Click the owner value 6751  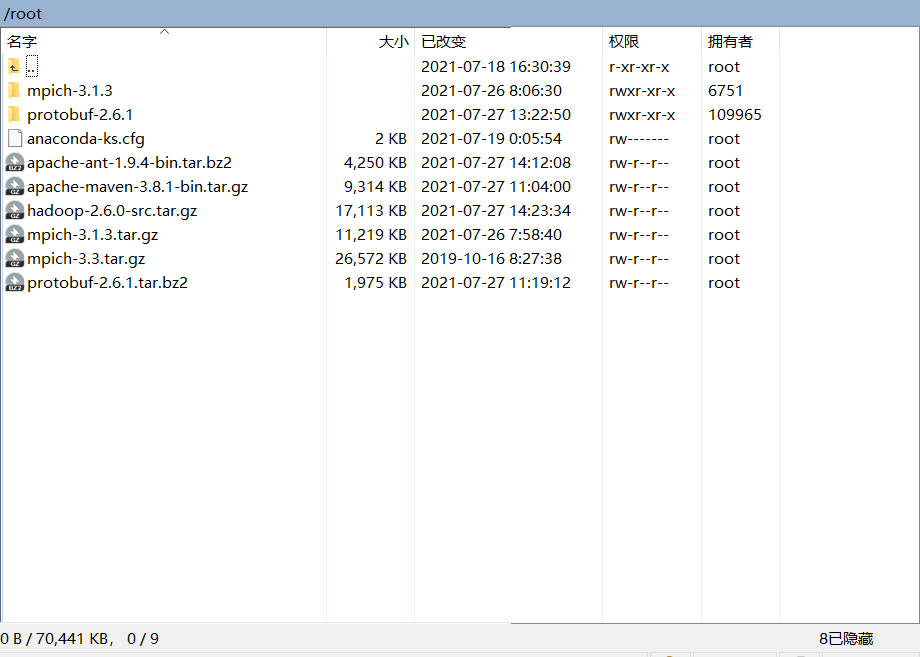(725, 91)
